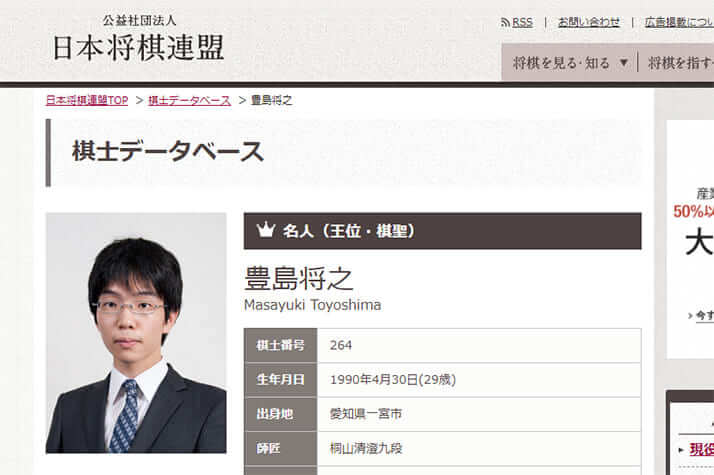Click the 師匠 row label
This screenshot has width=714, height=475.
point(280,449)
